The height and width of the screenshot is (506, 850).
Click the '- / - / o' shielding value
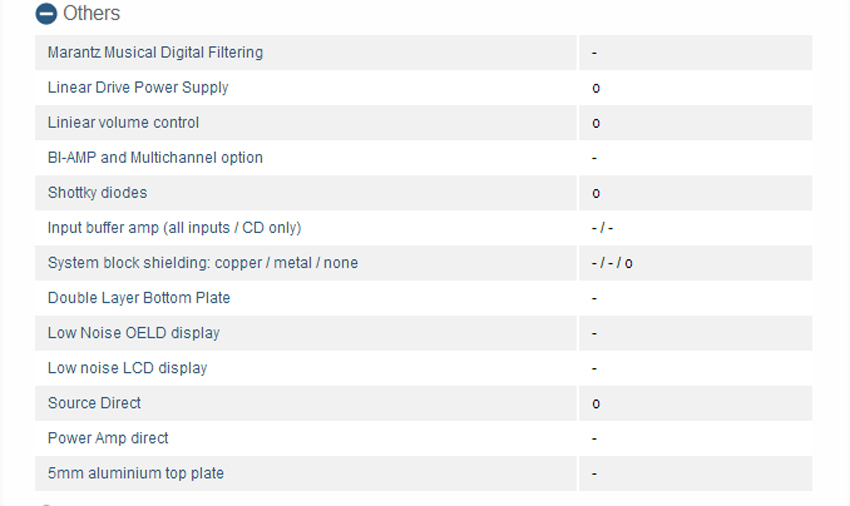(612, 264)
